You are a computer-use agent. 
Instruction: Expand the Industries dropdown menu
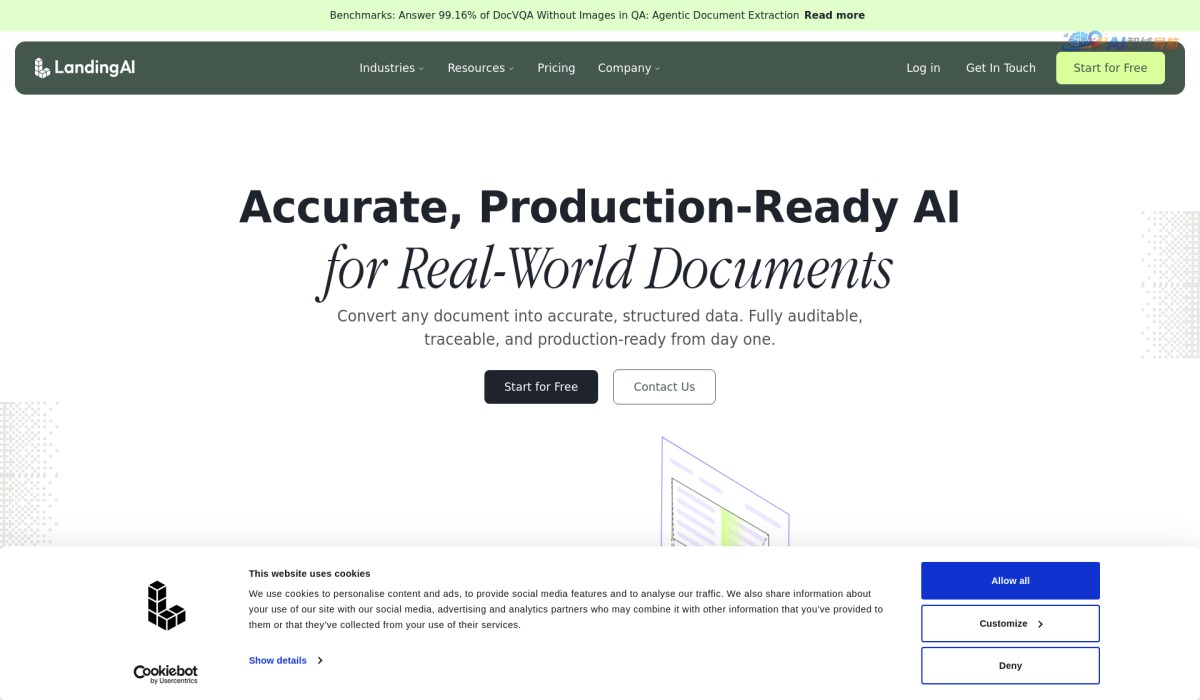[391, 68]
